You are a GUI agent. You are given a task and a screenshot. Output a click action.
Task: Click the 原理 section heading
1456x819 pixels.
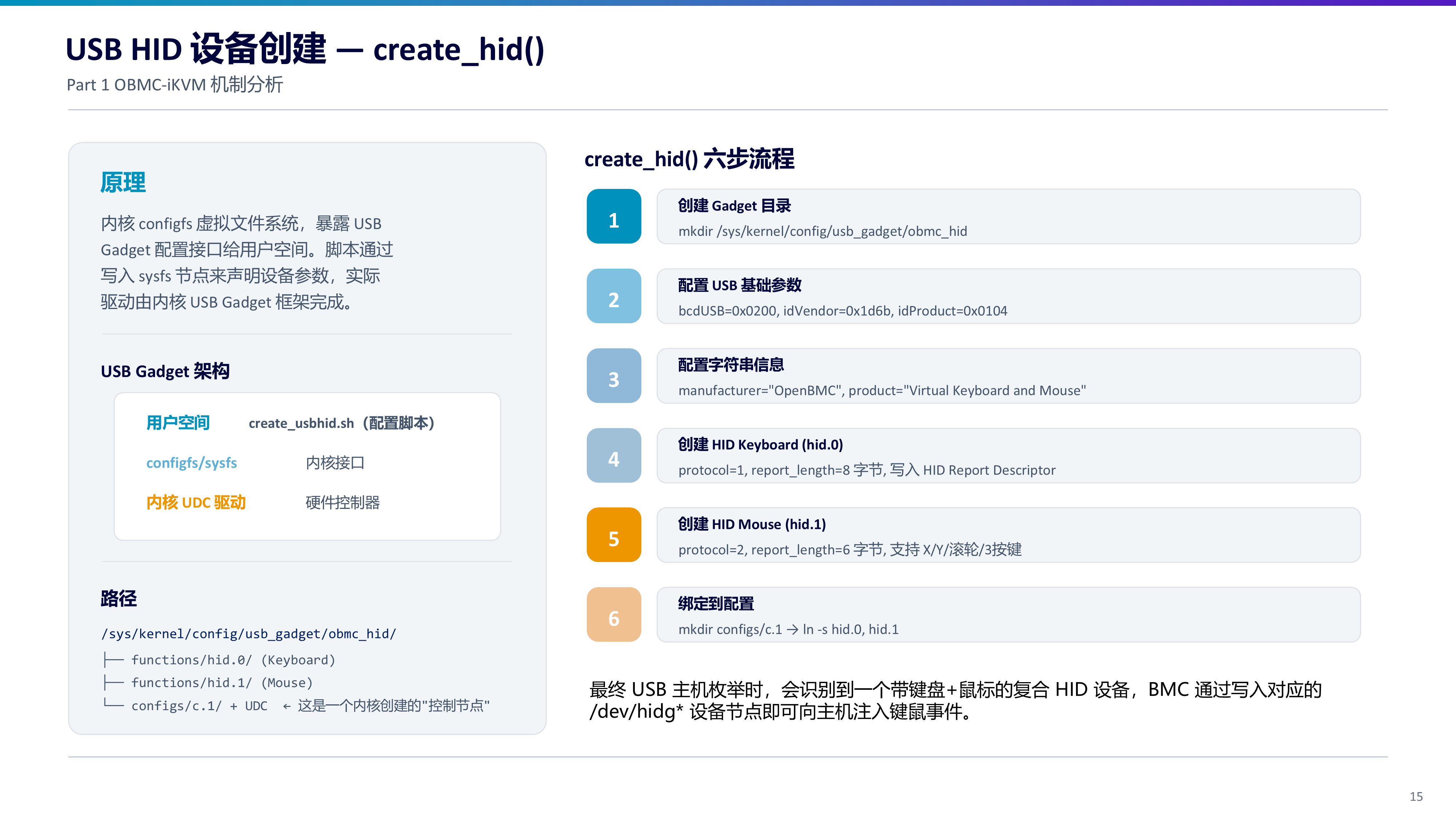click(x=123, y=183)
